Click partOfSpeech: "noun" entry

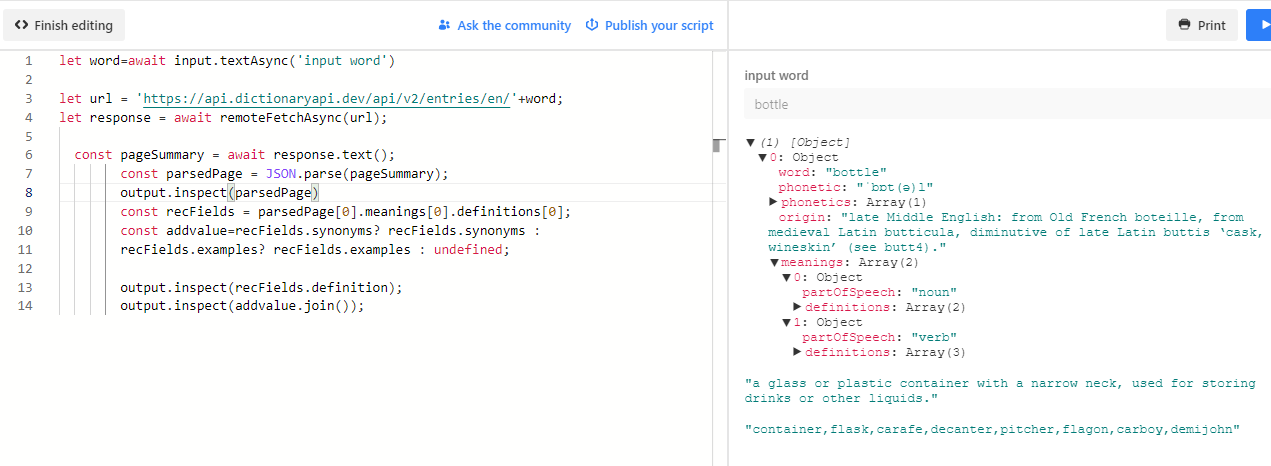(879, 292)
